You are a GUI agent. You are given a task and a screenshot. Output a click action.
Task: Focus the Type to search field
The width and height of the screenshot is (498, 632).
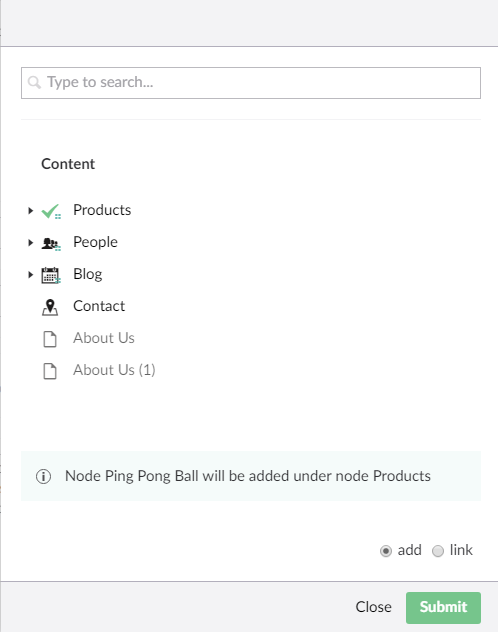point(251,83)
